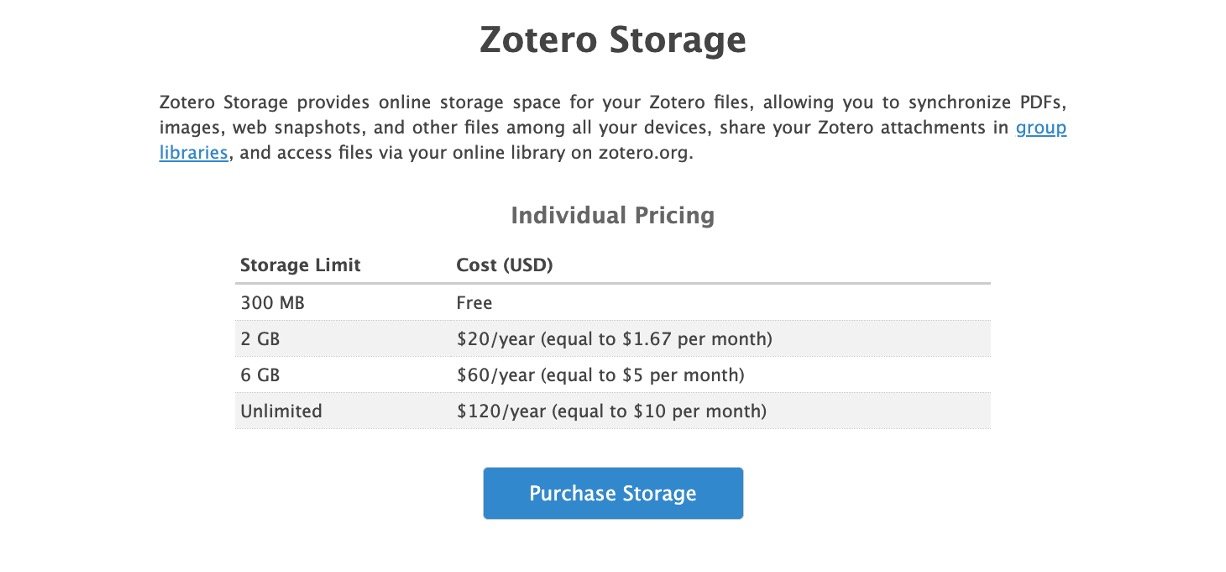Click the $120/year cost cell
Image resolution: width=1226 pixels, height=572 pixels.
click(x=611, y=411)
